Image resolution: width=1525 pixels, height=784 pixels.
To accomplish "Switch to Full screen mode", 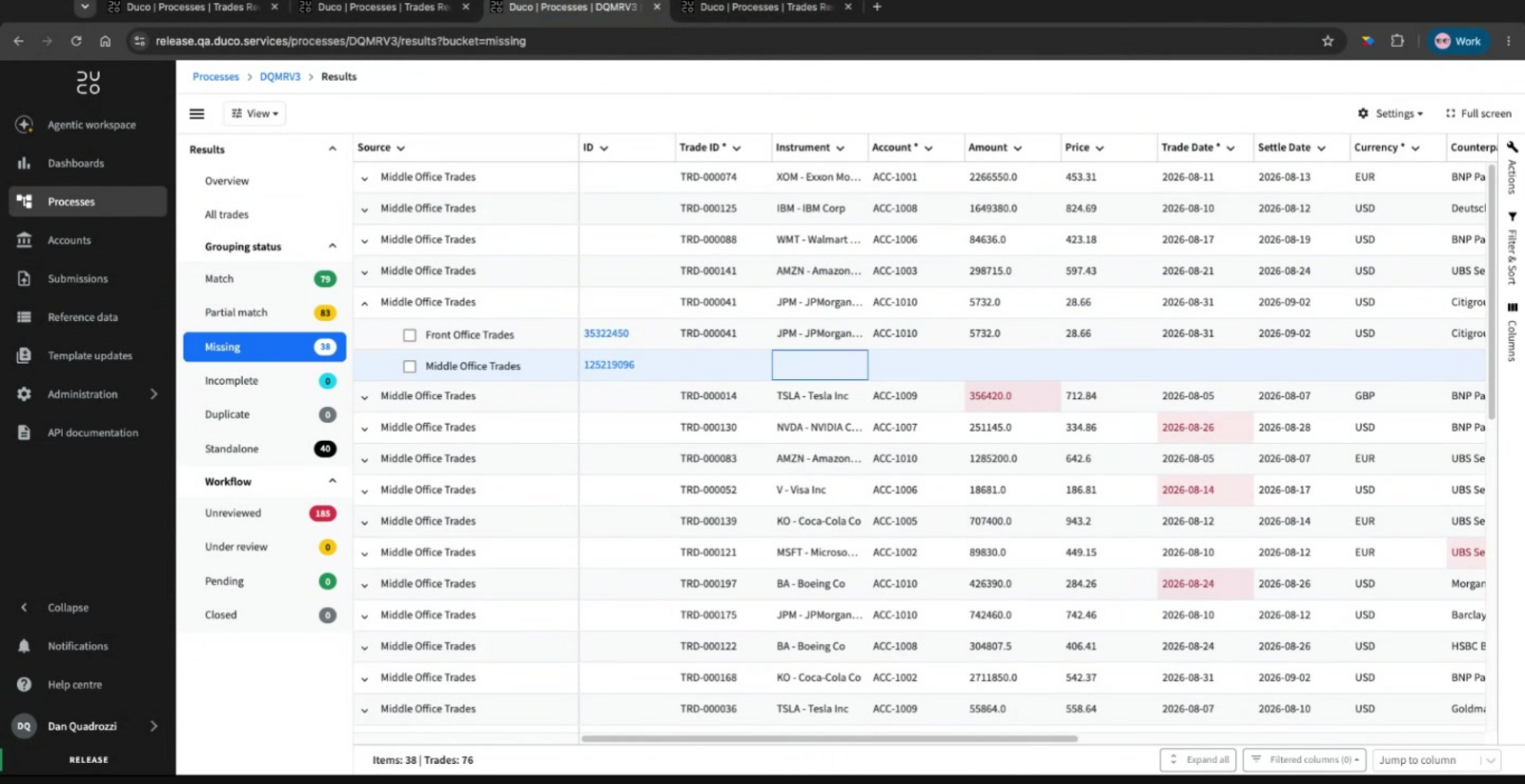I will tap(1478, 113).
